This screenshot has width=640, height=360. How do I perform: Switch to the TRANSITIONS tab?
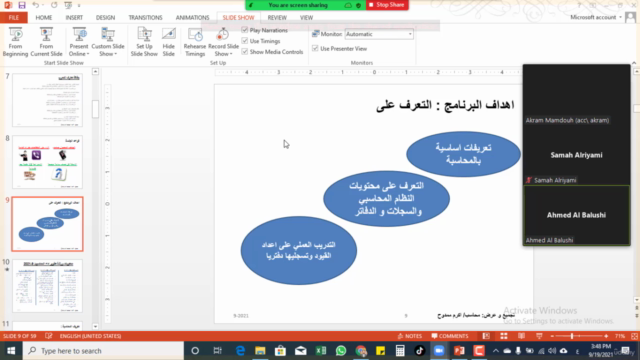(145, 18)
